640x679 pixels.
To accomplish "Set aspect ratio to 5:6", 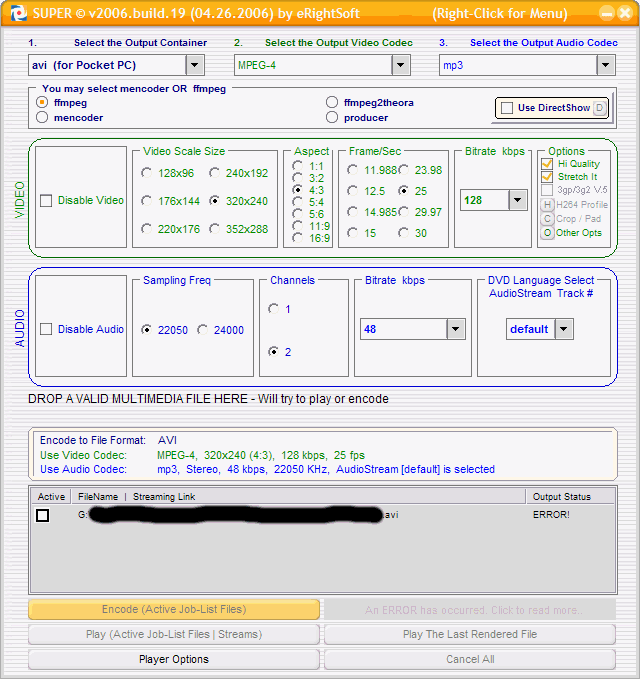I will tap(297, 213).
